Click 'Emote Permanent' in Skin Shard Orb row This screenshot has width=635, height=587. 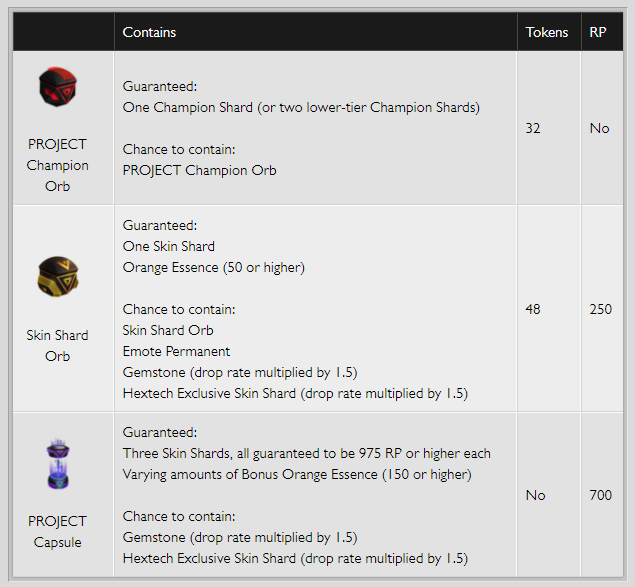176,351
